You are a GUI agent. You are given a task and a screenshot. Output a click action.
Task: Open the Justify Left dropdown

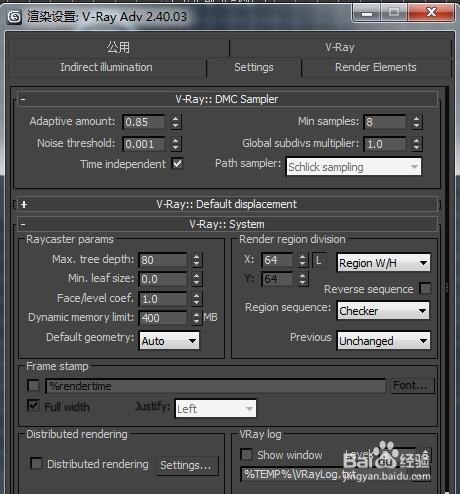216,408
